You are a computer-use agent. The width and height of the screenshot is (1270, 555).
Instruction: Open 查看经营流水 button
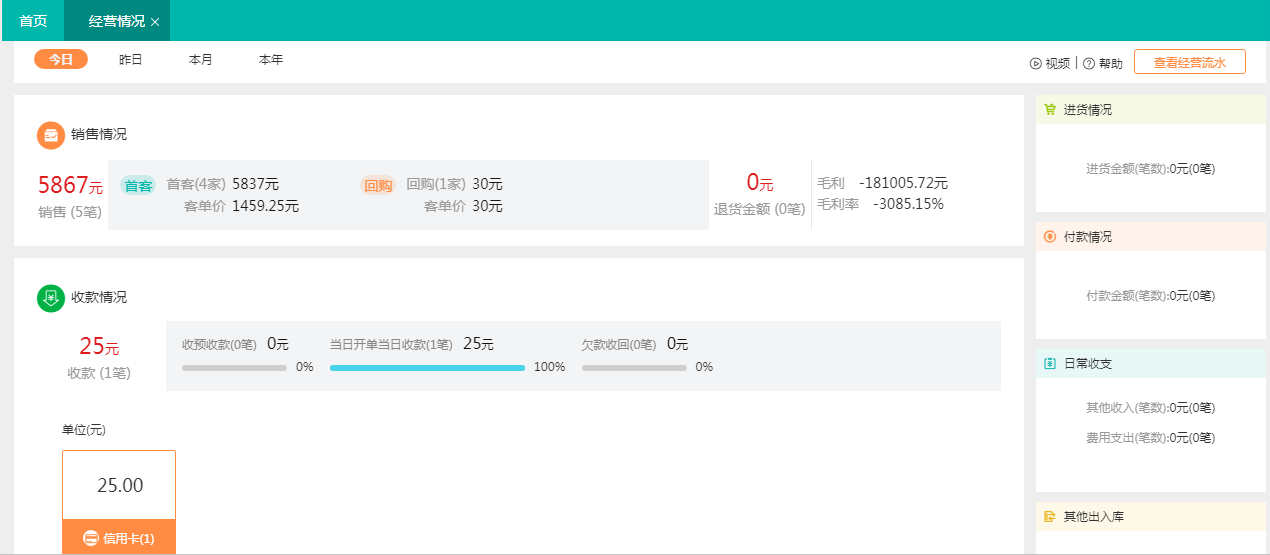[1190, 62]
